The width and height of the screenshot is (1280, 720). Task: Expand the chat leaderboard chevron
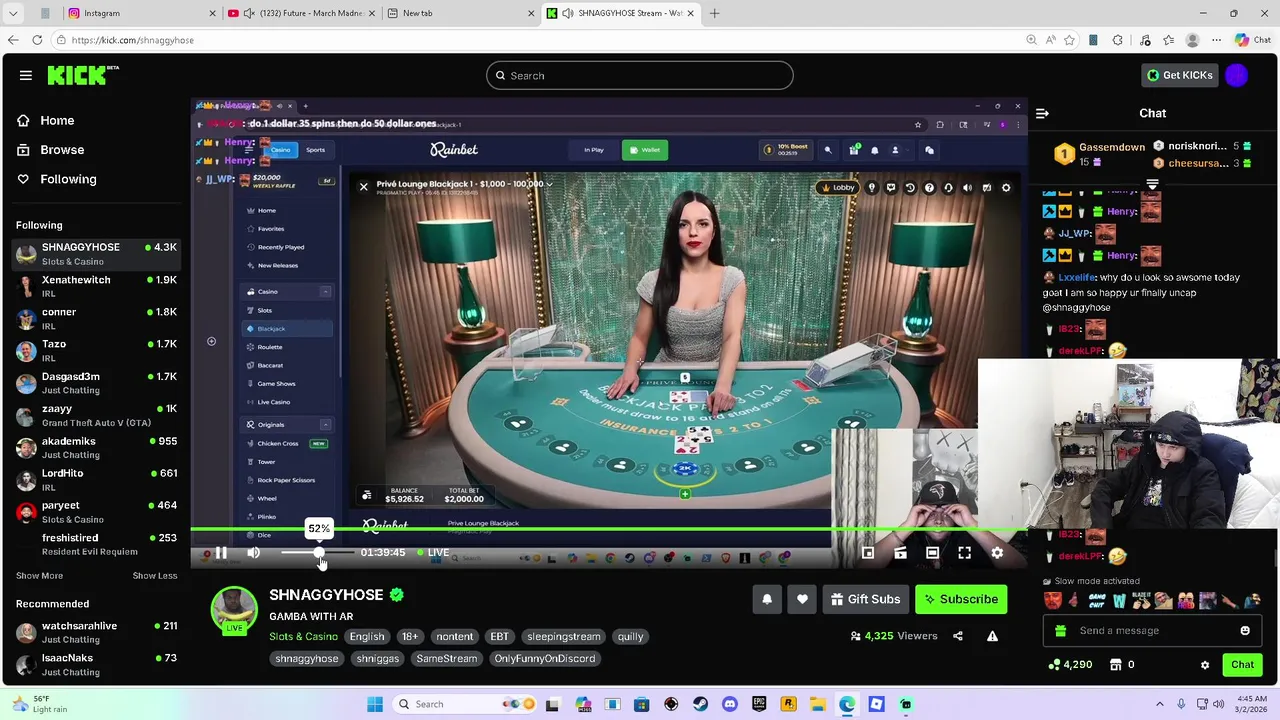[x=1152, y=184]
